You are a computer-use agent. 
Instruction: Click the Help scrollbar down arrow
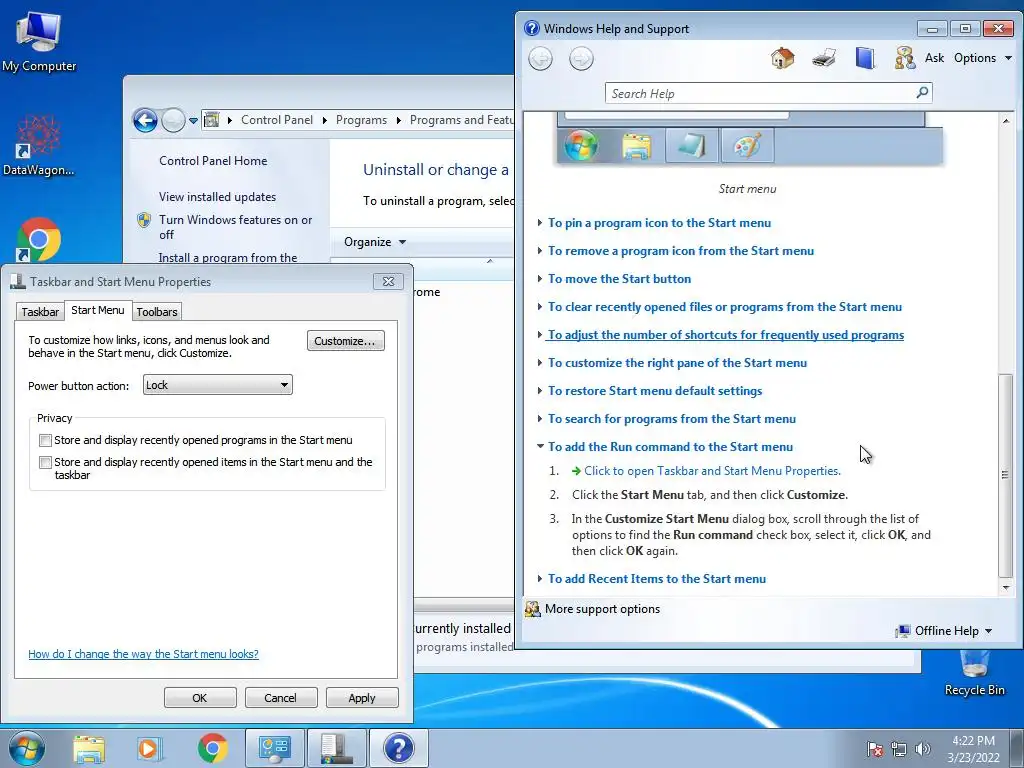point(1006,588)
